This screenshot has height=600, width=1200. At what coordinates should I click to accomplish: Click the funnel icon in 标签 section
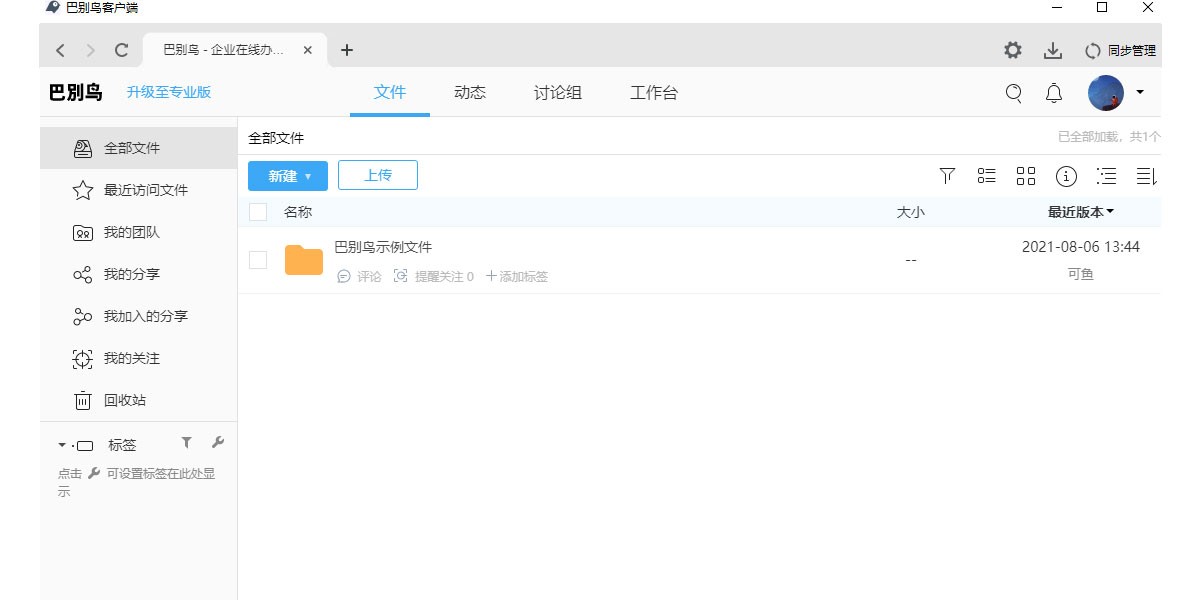(x=186, y=443)
